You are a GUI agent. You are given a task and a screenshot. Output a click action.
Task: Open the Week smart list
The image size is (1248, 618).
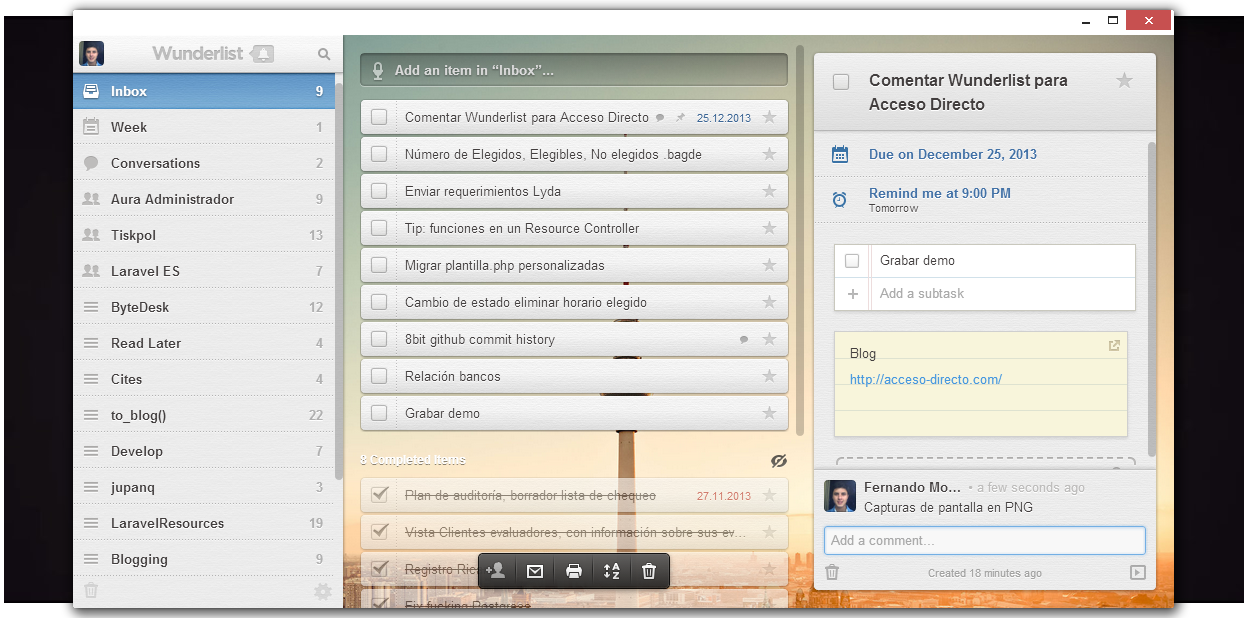tap(204, 127)
